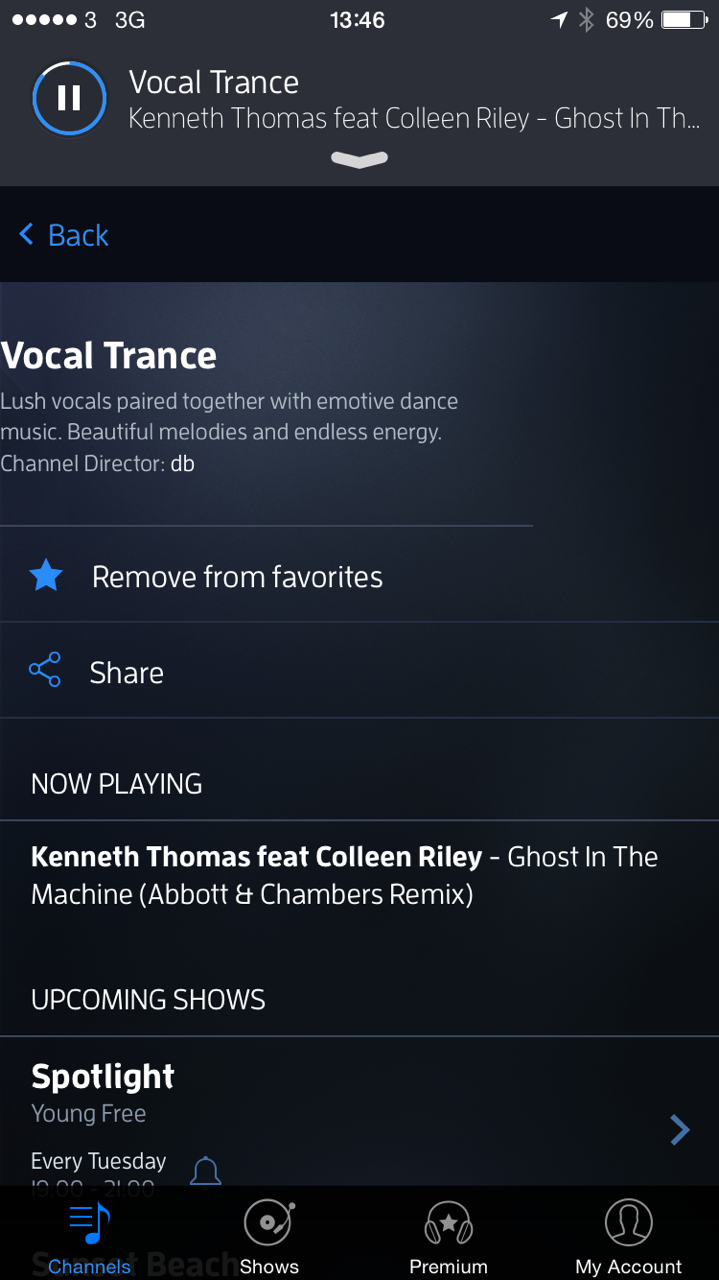Open the Share option row

pos(359,671)
